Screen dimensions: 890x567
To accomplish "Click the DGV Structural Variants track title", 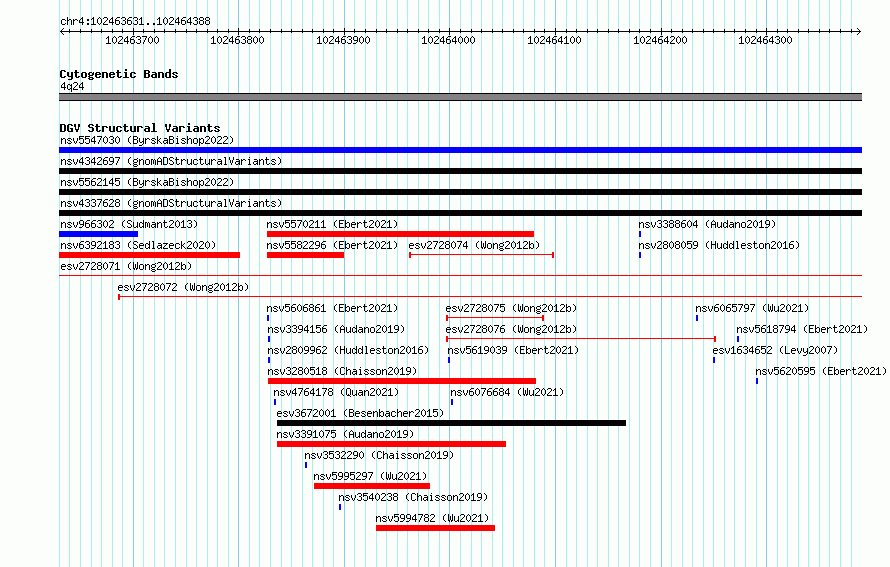I will [x=140, y=128].
